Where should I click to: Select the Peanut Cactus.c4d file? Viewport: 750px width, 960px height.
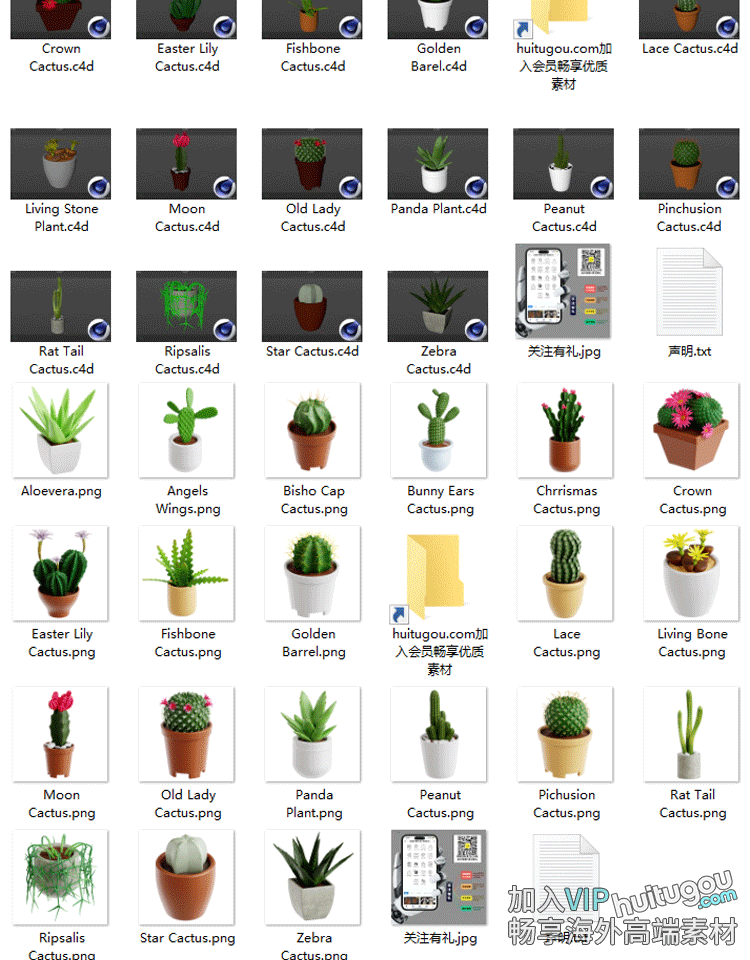click(563, 163)
